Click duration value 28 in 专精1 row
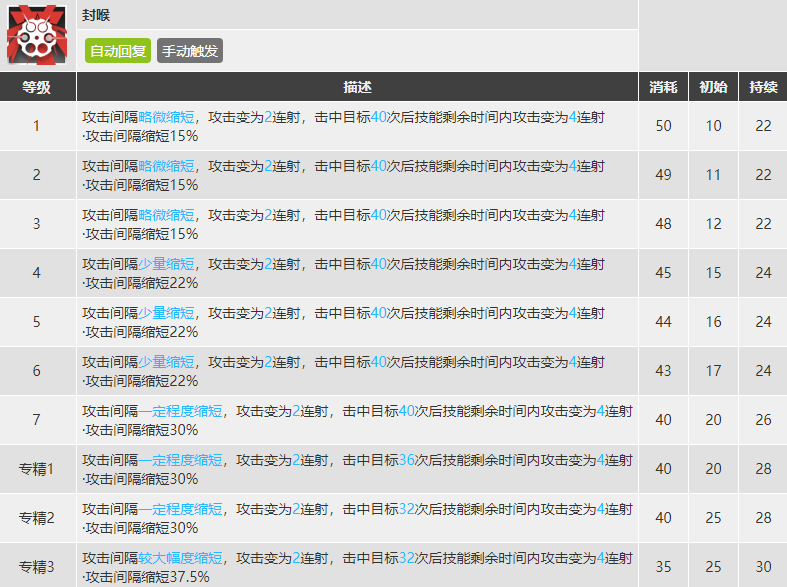Image resolution: width=787 pixels, height=587 pixels. click(763, 469)
